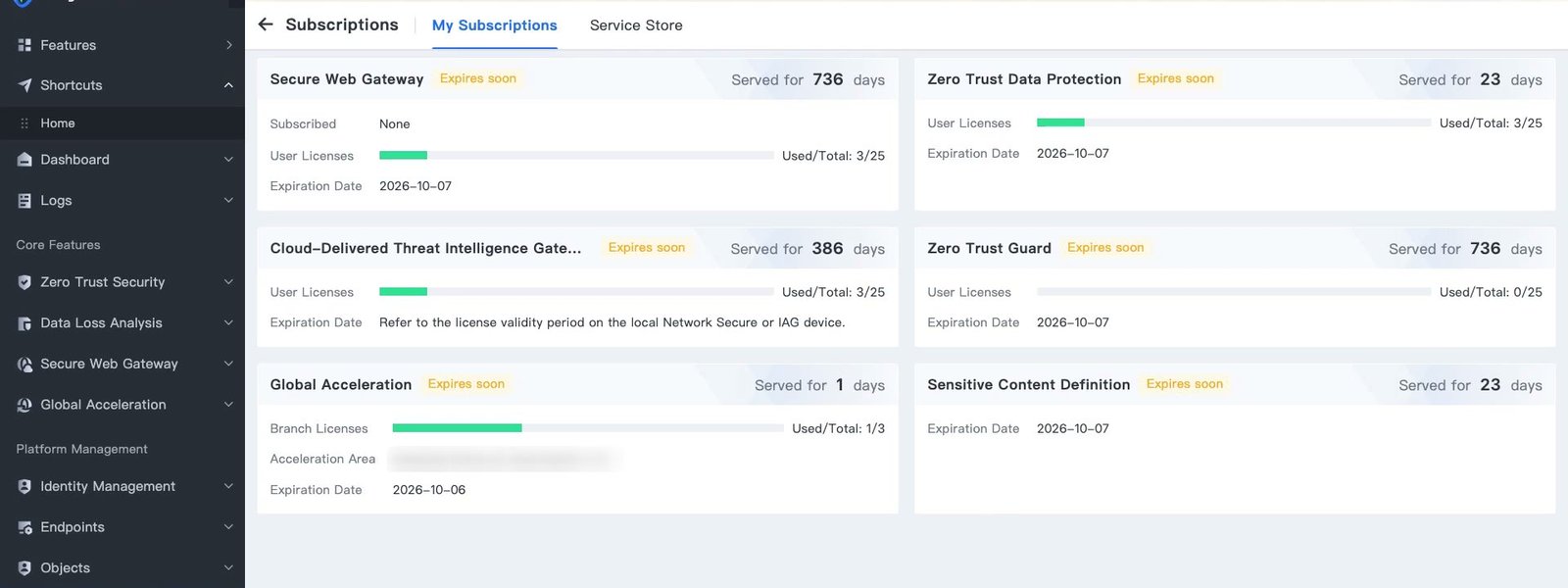1568x588 pixels.
Task: Click Expires soon badge on Global Acceleration
Action: point(466,384)
